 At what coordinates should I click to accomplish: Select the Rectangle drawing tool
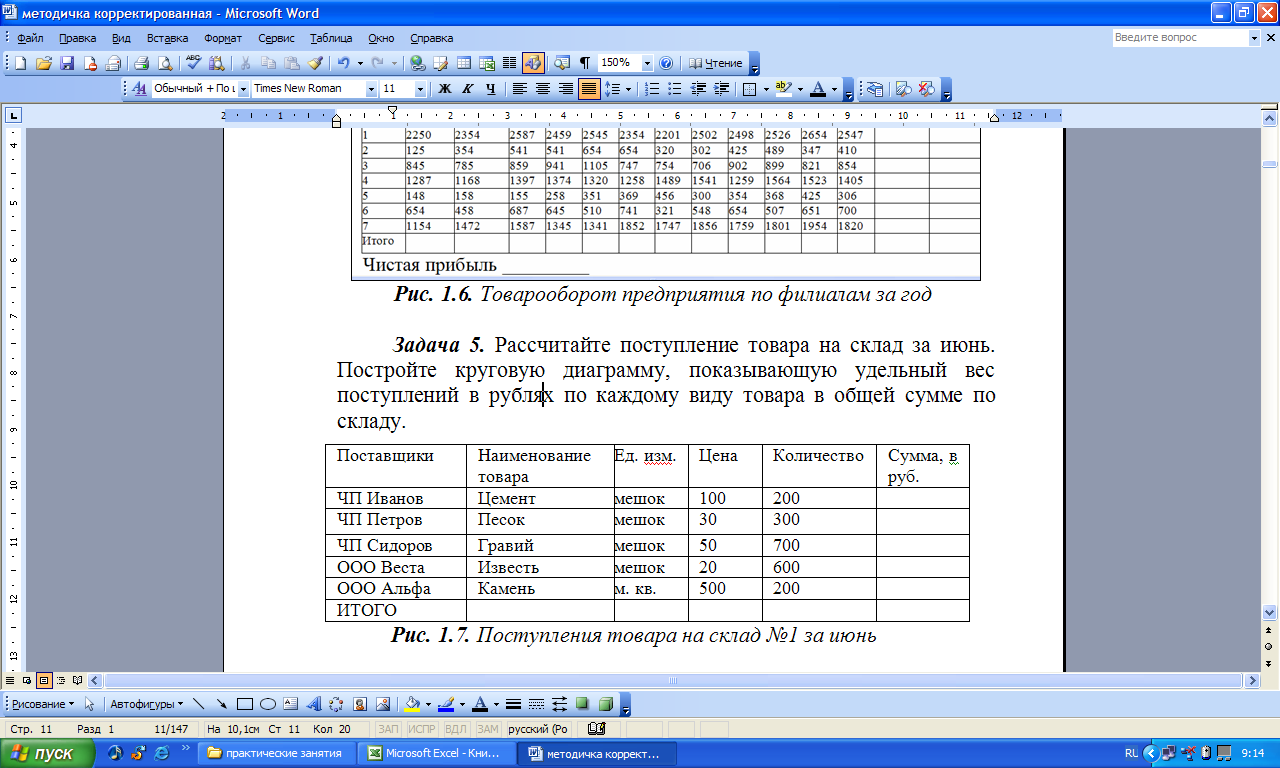click(244, 703)
